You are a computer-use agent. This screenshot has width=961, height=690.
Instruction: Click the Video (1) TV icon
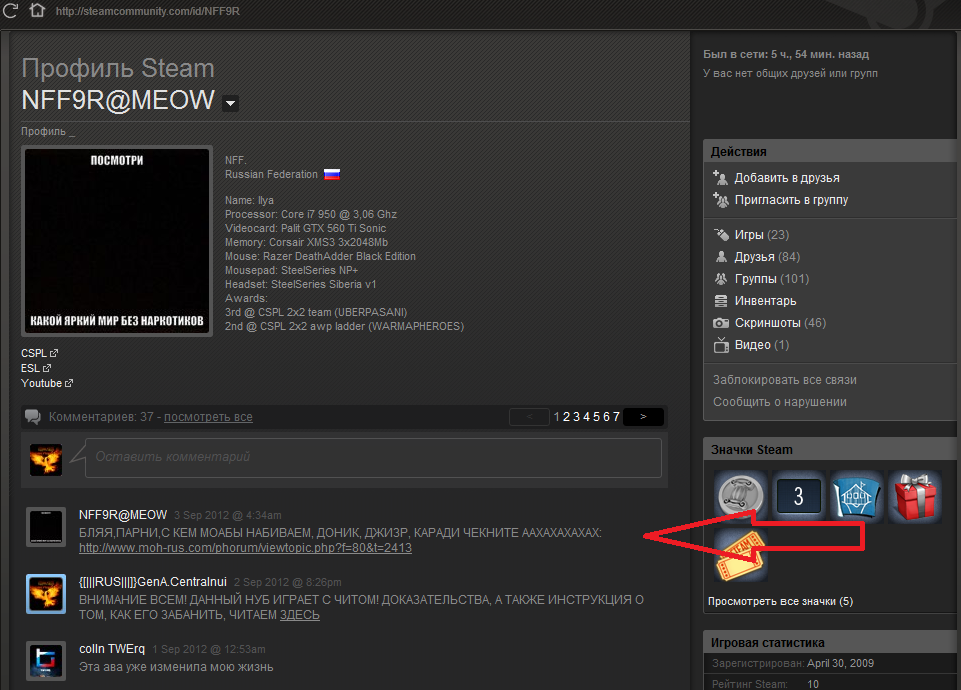721,345
